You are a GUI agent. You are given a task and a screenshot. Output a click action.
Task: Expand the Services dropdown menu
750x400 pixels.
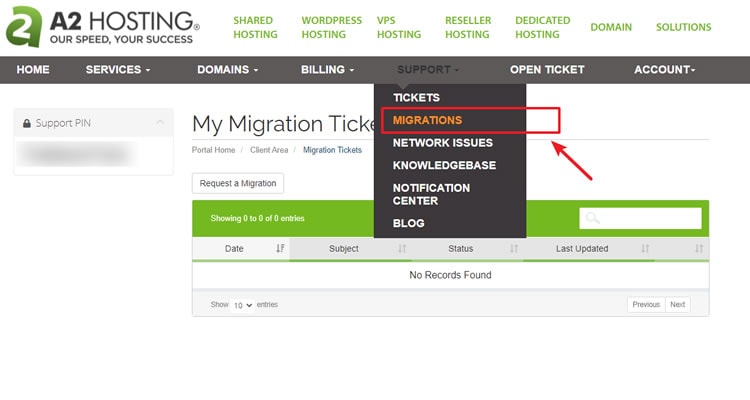click(x=118, y=70)
